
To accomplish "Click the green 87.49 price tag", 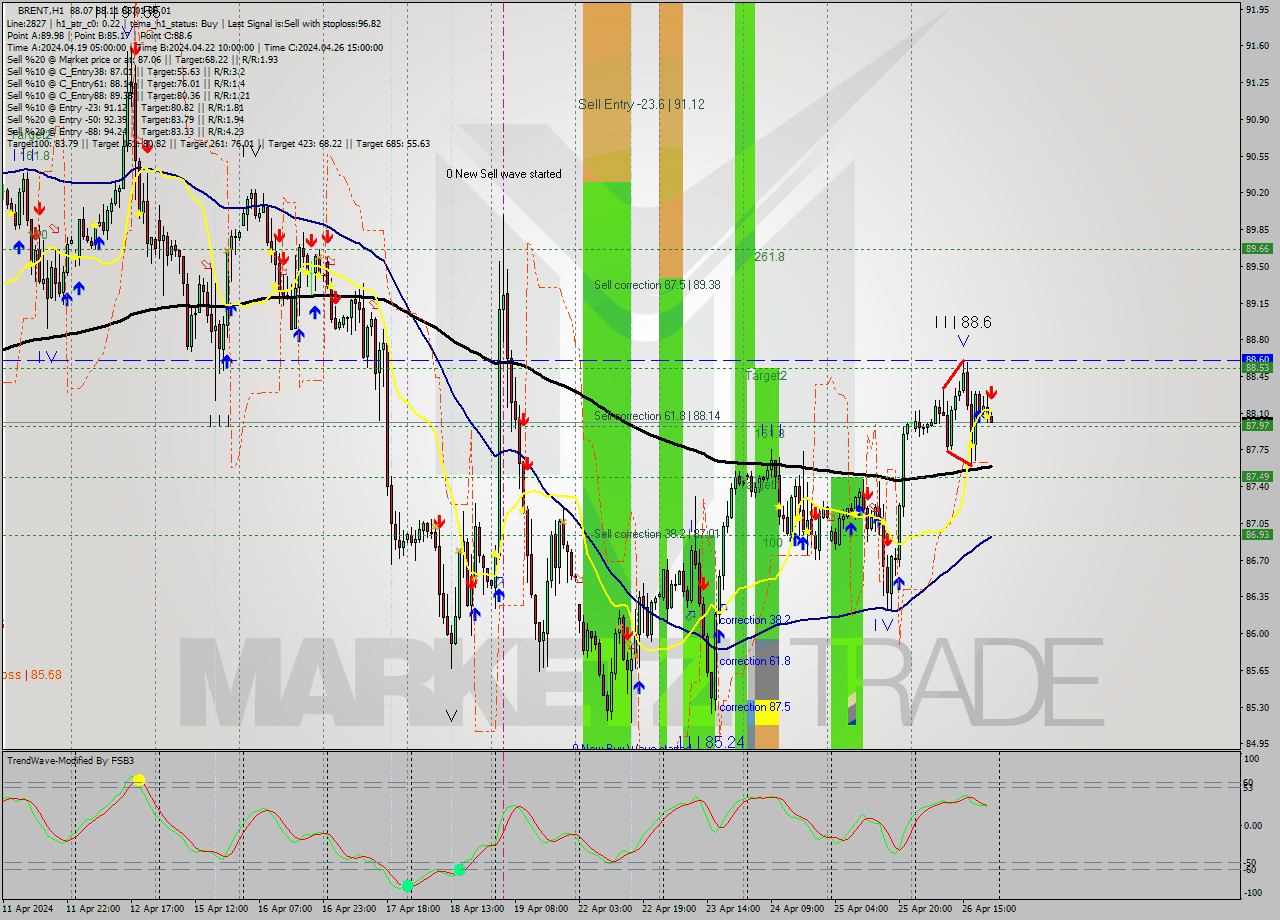I will point(1257,476).
